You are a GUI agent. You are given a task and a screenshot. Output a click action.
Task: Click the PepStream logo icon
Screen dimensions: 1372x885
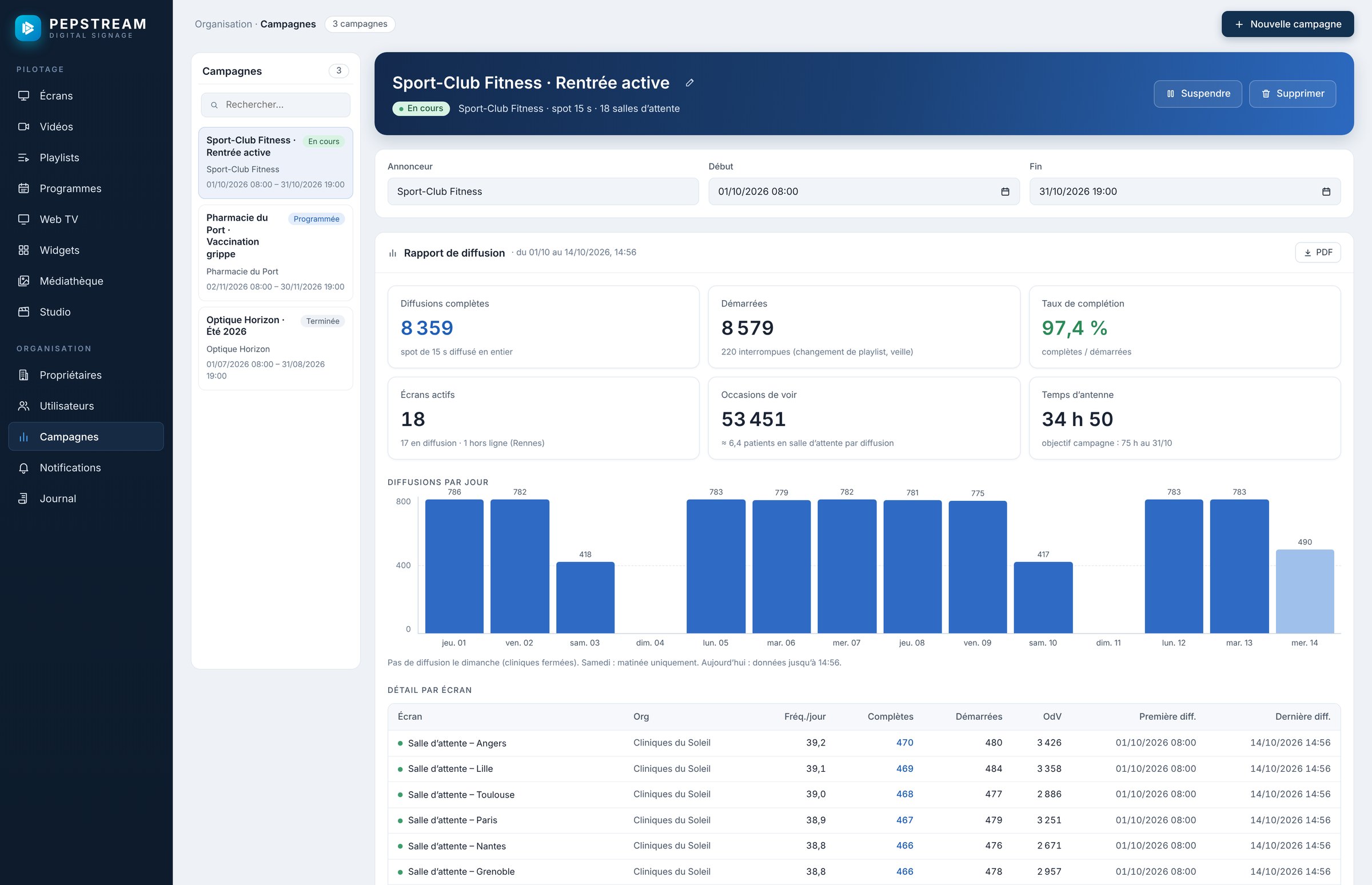[27, 27]
